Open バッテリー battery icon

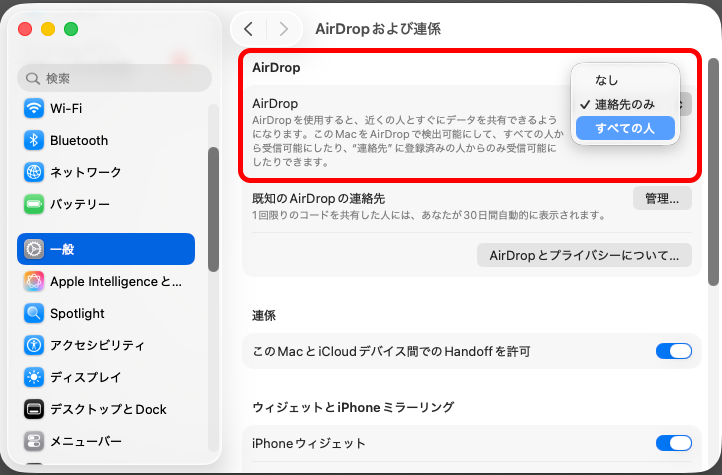(x=34, y=204)
